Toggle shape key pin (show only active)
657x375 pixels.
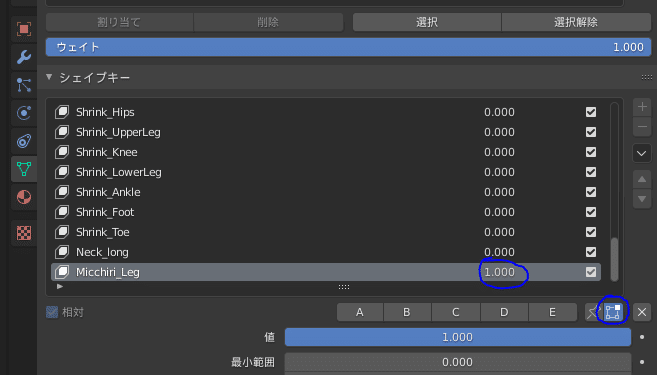click(592, 312)
